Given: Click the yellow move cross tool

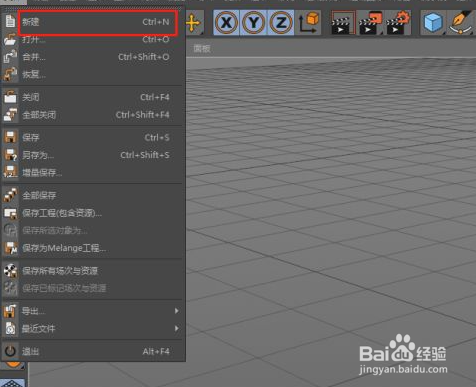Looking at the screenshot, I should click(193, 23).
